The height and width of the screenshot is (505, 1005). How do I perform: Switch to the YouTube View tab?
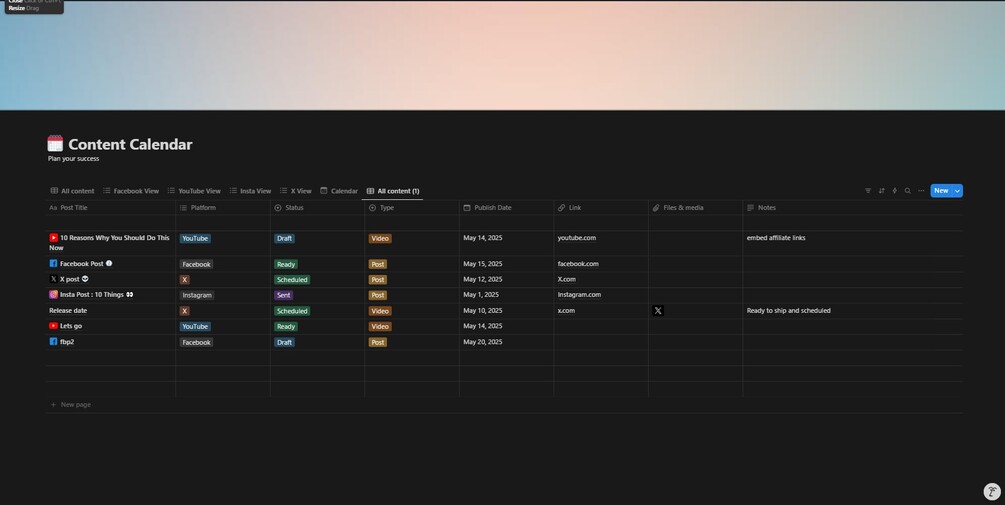pos(194,191)
